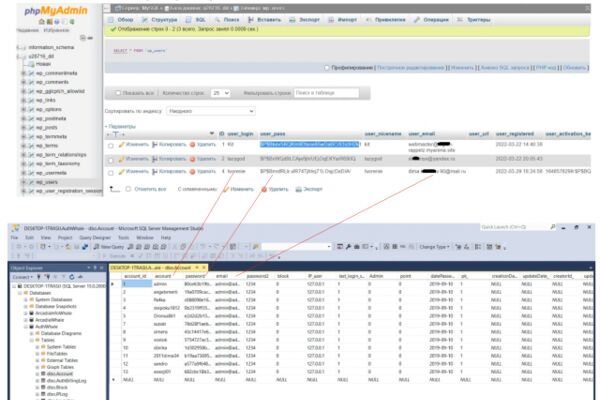Collapse the AuthWhale database node
The image size is (600, 400).
point(26,327)
